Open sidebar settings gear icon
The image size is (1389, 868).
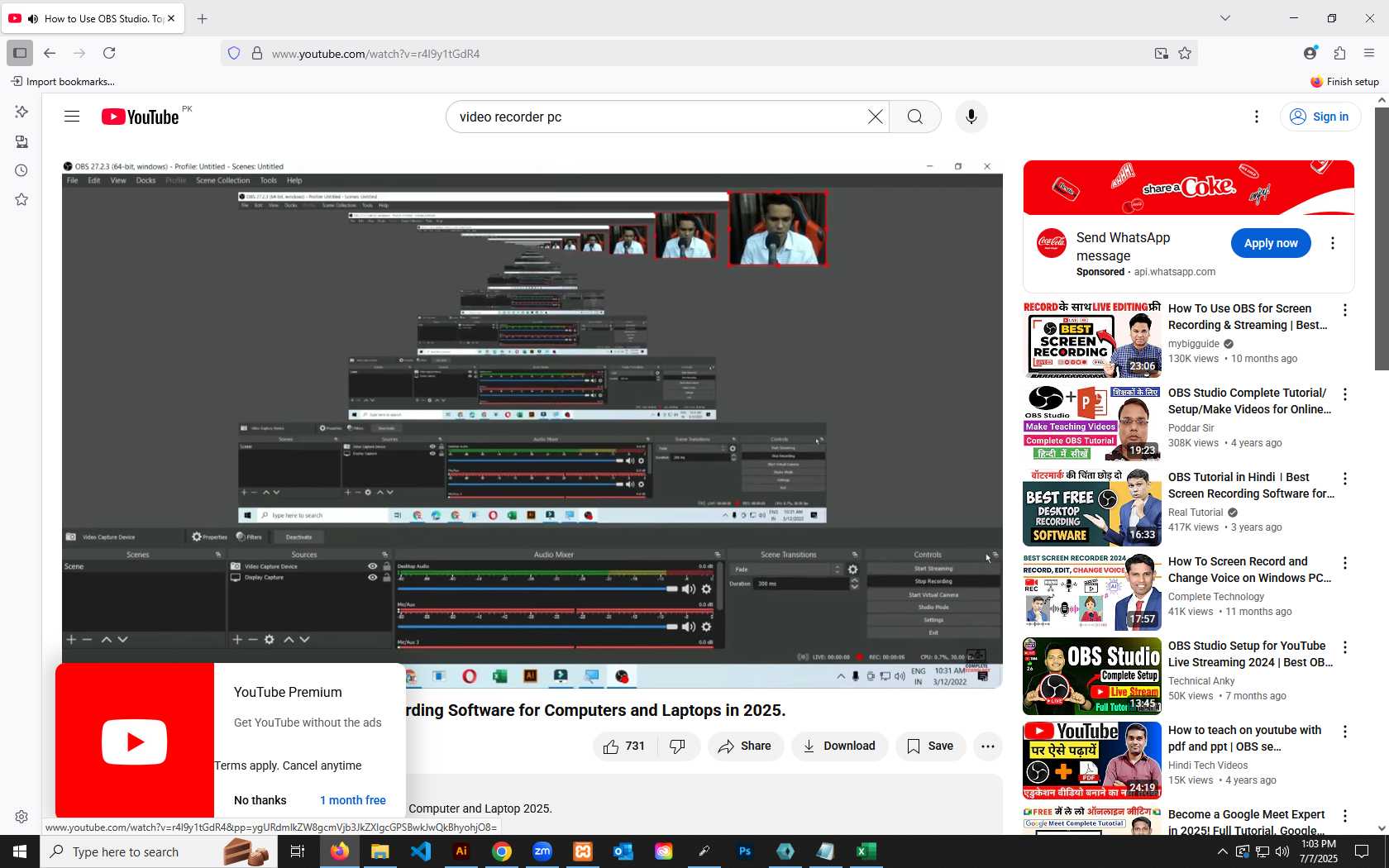(21, 817)
